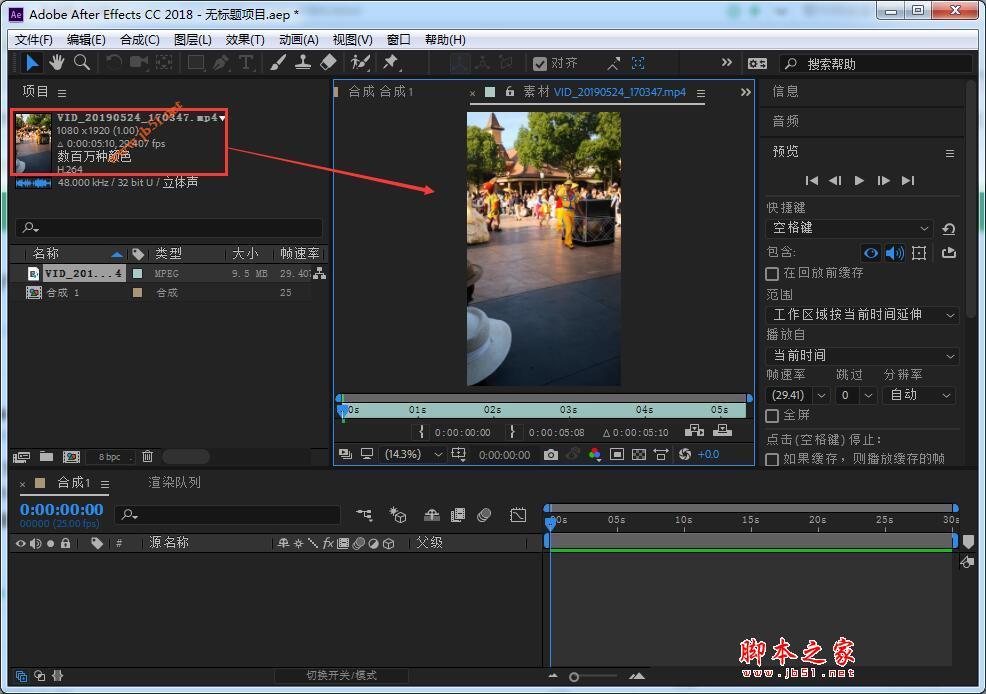Select the Type text tool
The image size is (986, 694).
click(x=246, y=62)
